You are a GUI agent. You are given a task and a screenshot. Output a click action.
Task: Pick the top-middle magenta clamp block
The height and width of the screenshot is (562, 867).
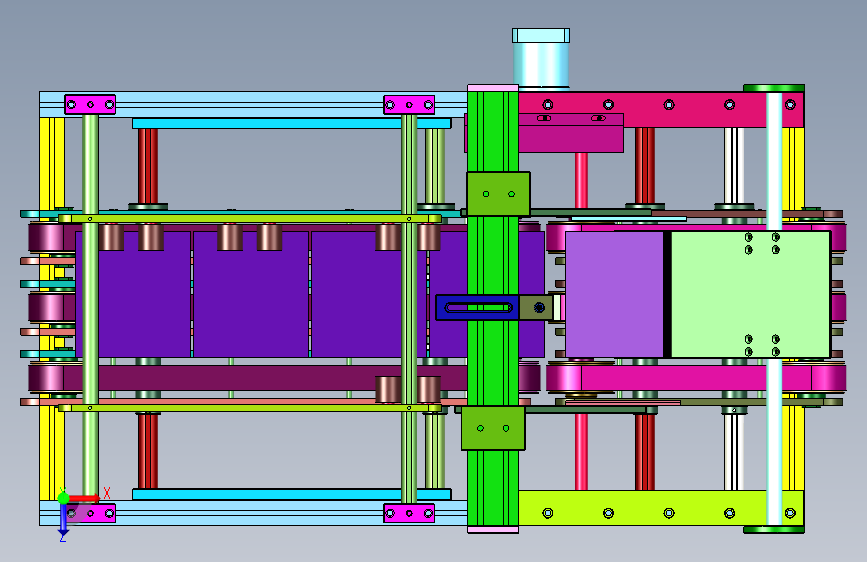[x=409, y=105]
